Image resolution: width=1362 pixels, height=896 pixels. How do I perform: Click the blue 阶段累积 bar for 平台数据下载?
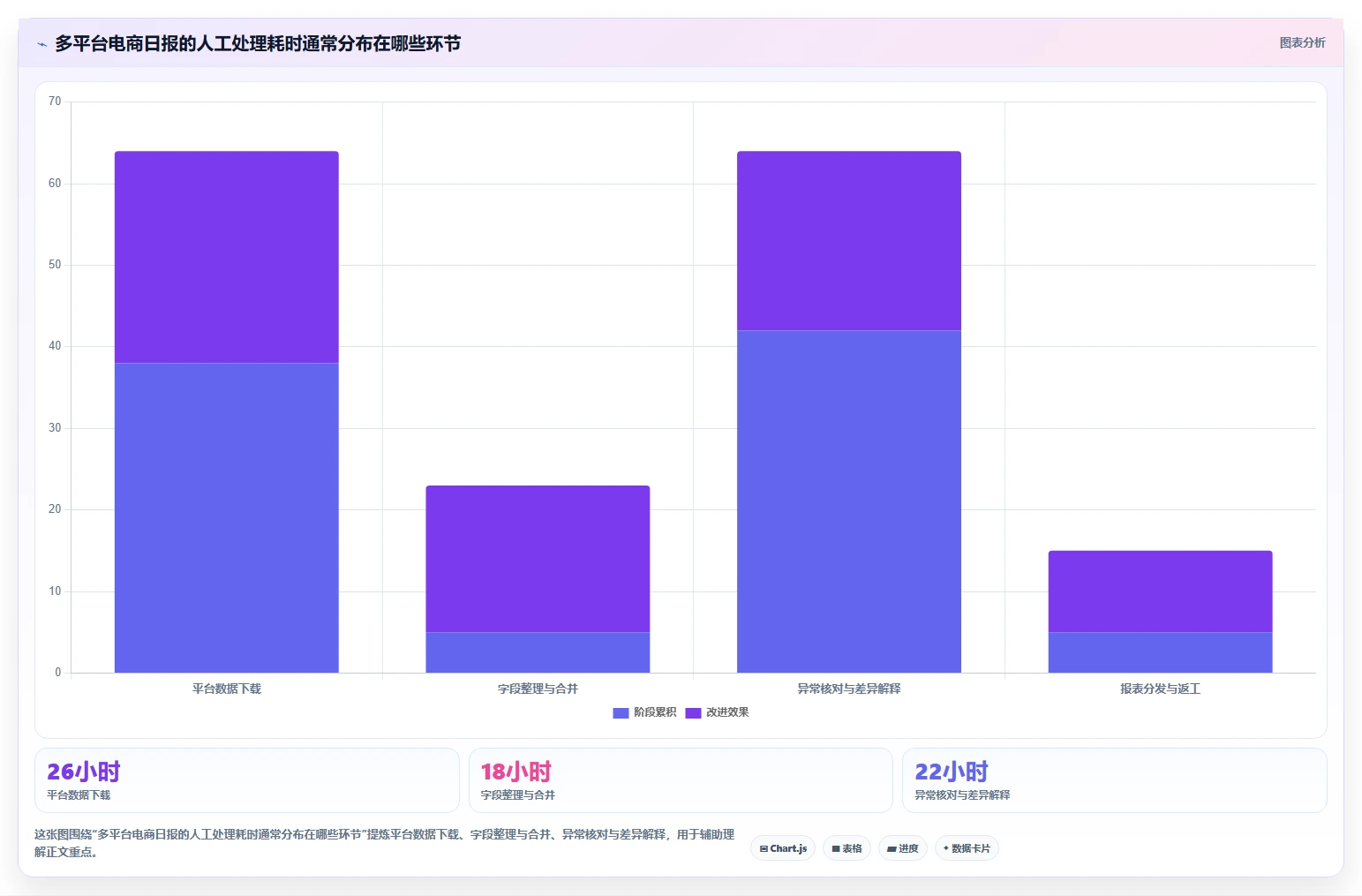(x=227, y=518)
